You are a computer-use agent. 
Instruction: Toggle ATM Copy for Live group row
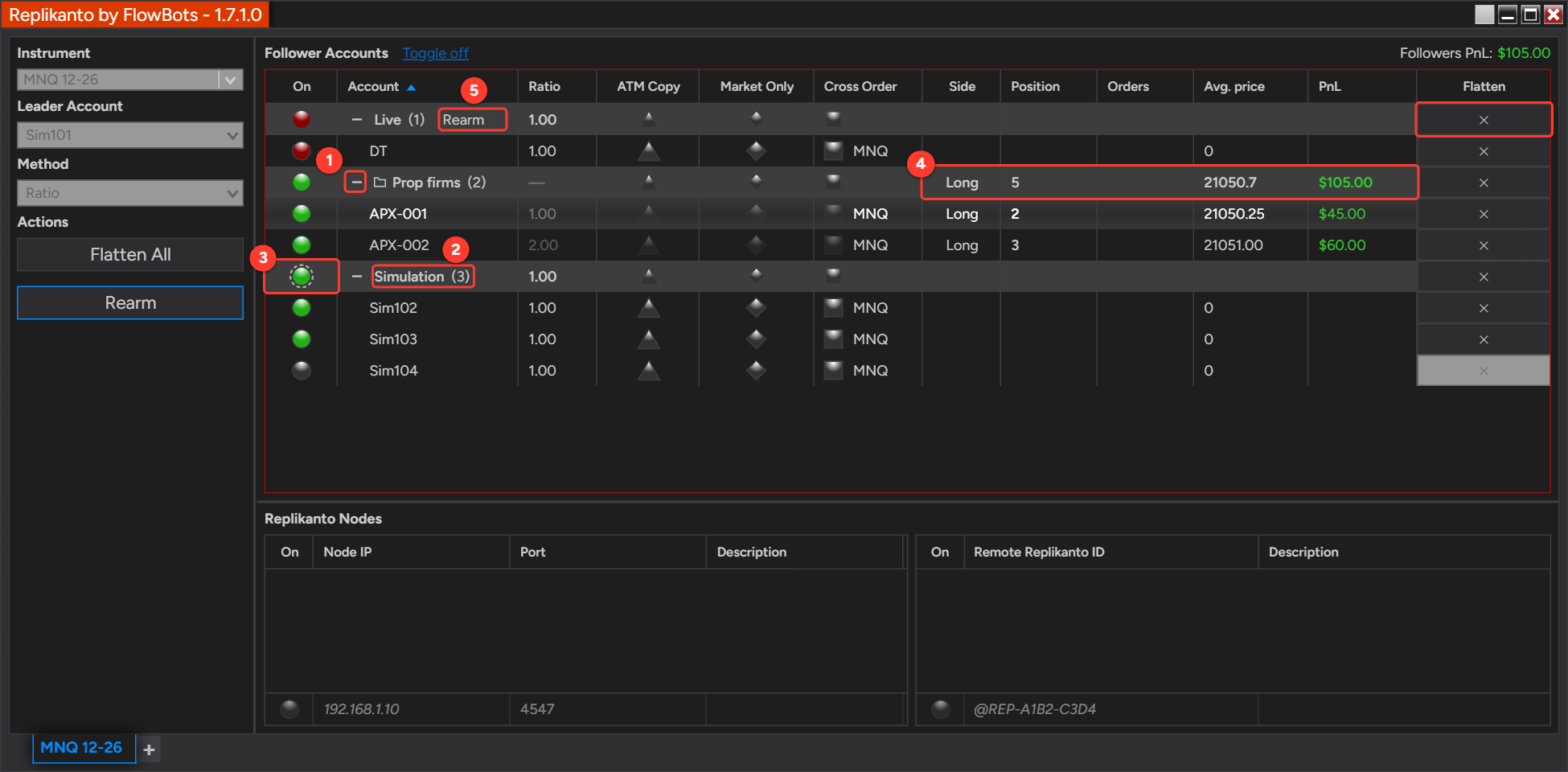pos(648,119)
